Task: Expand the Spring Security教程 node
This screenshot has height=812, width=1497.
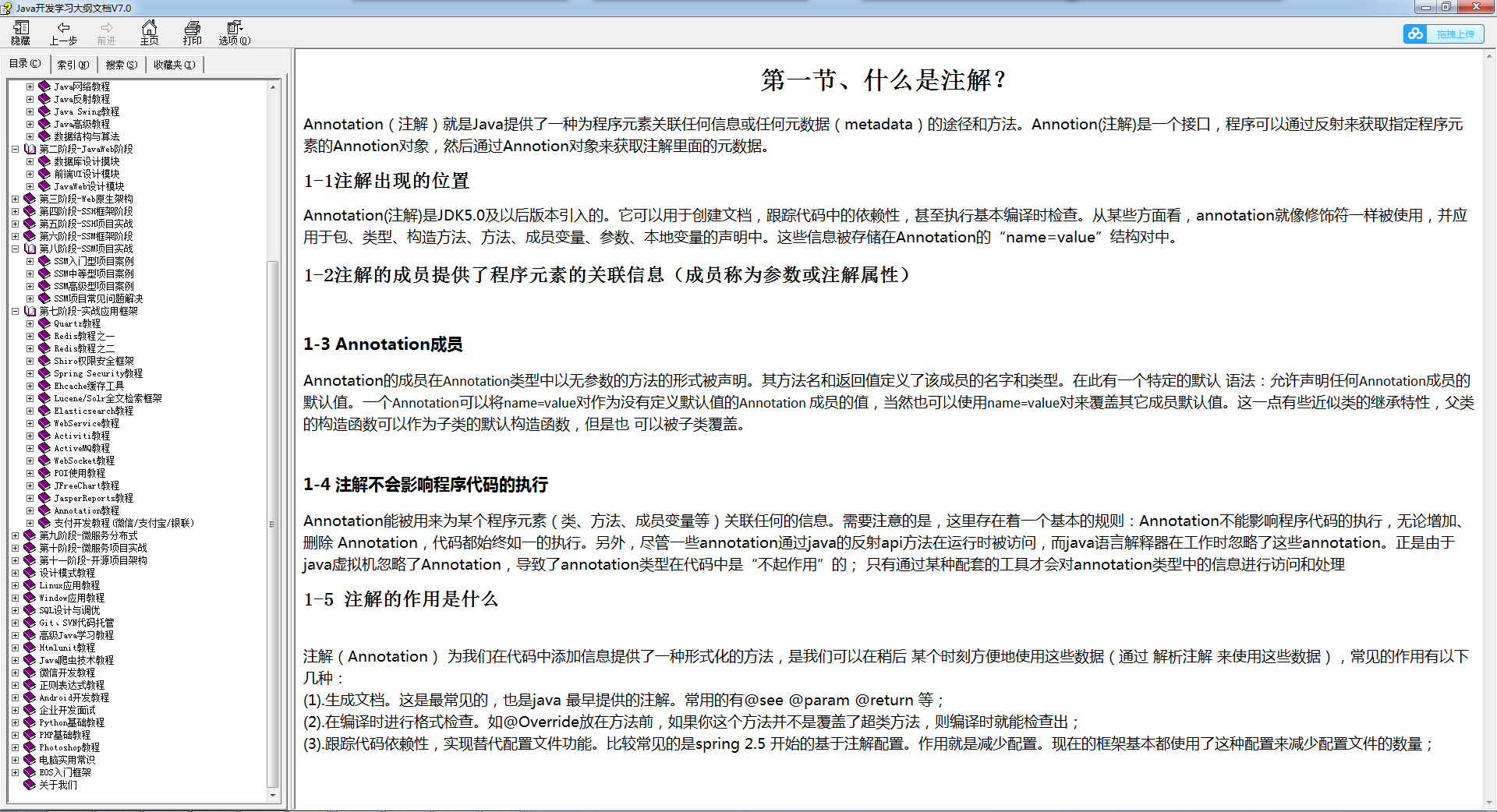Action: point(30,373)
